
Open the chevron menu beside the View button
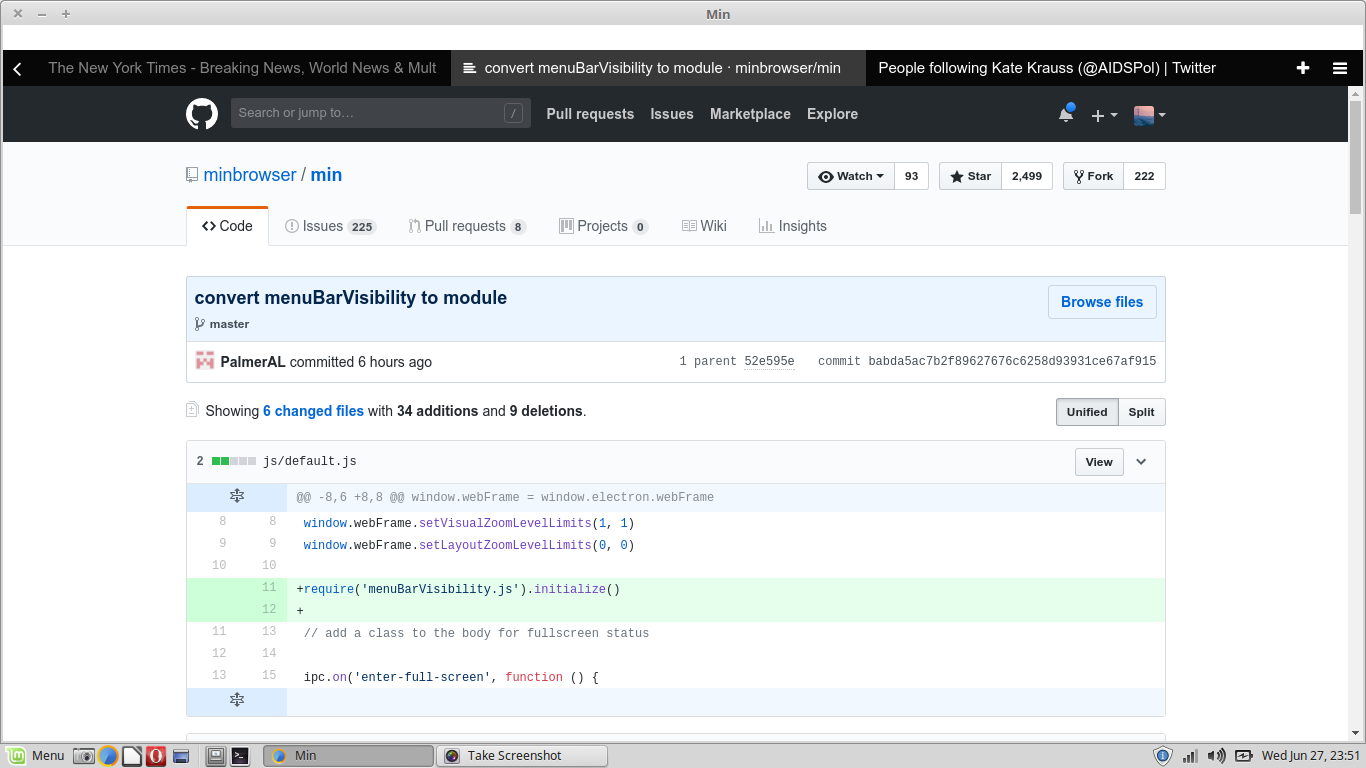tap(1142, 462)
